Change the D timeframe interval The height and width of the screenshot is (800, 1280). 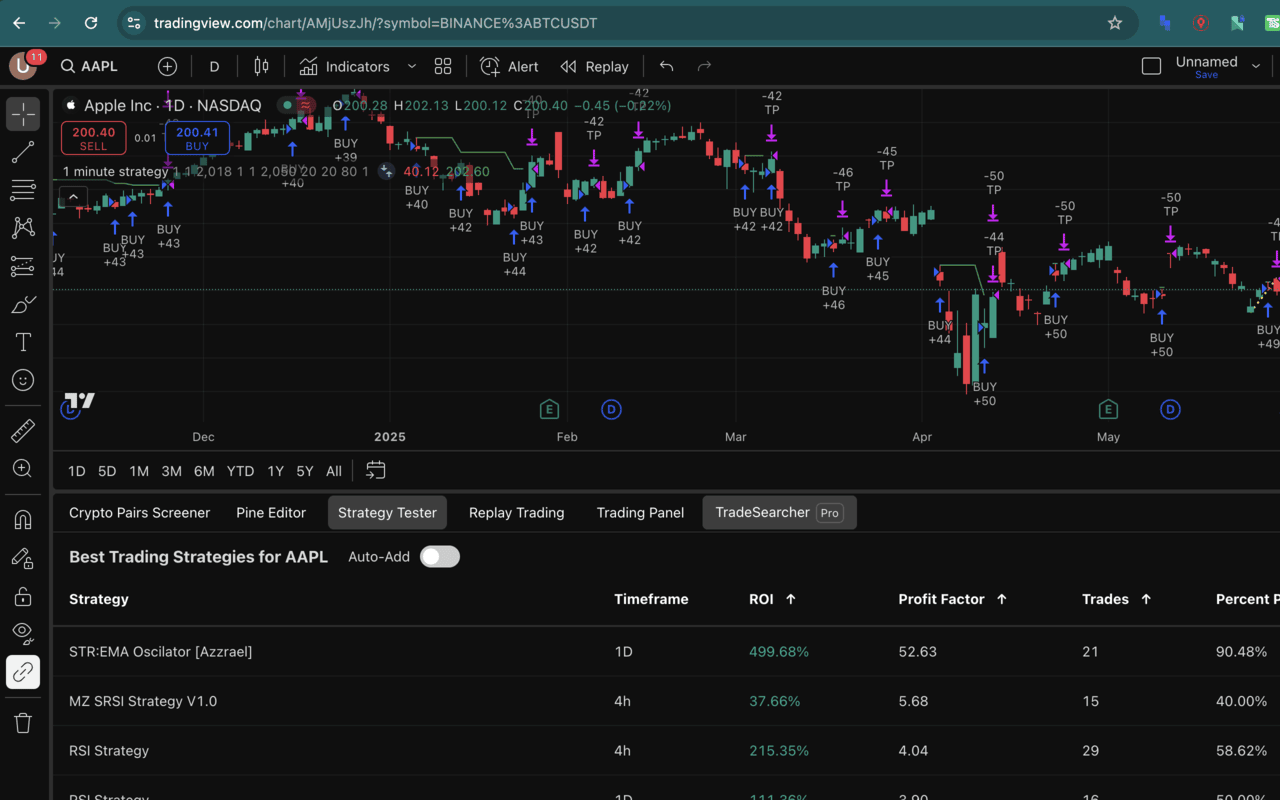tap(214, 66)
